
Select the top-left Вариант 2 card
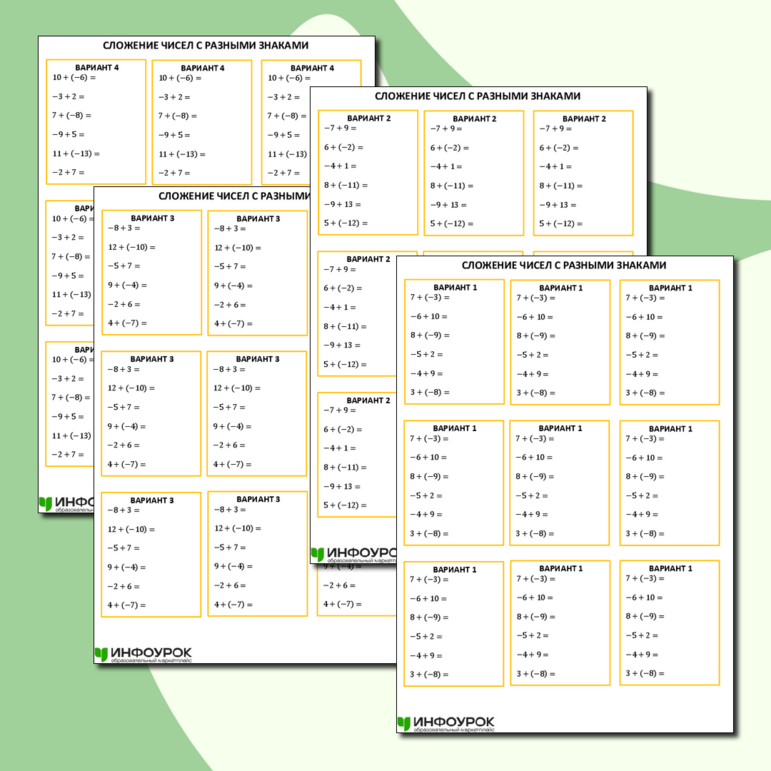(x=367, y=172)
